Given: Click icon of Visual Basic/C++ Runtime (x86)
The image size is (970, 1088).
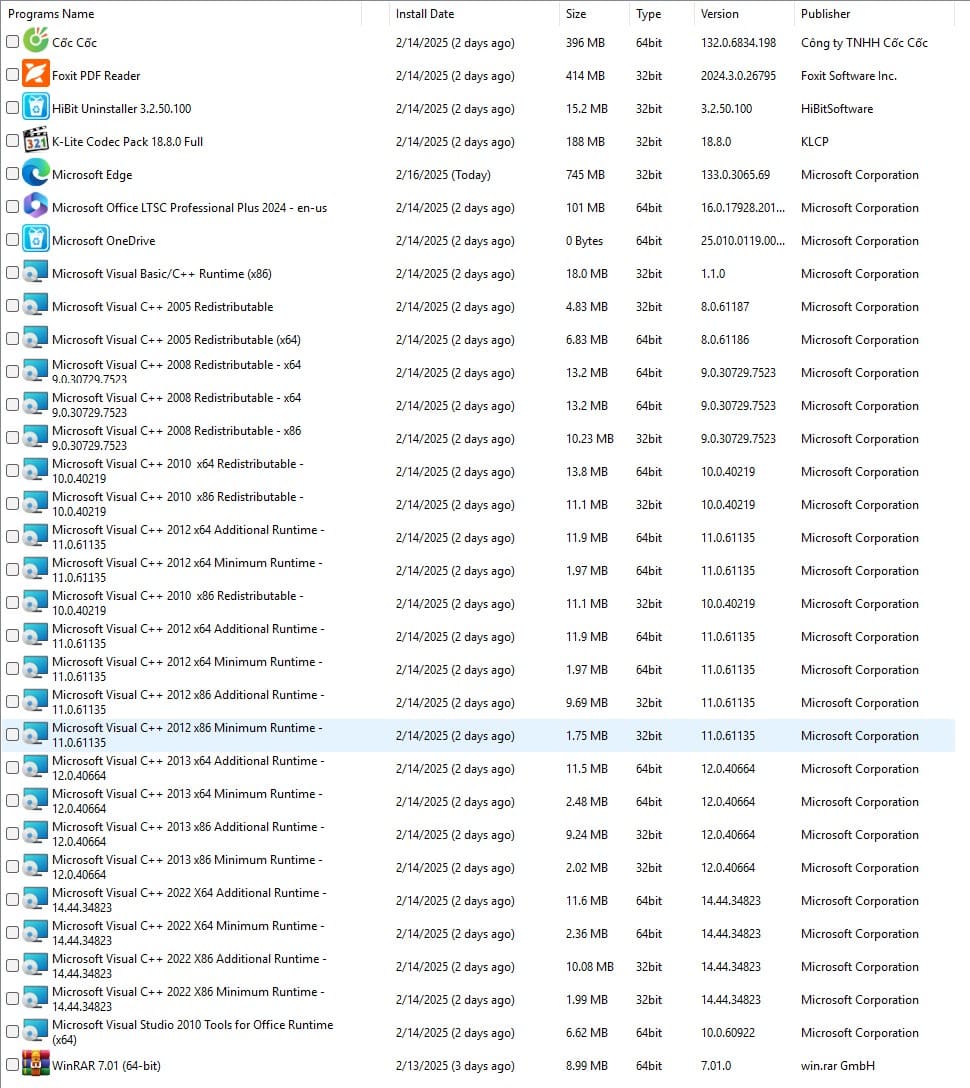Looking at the screenshot, I should (35, 272).
